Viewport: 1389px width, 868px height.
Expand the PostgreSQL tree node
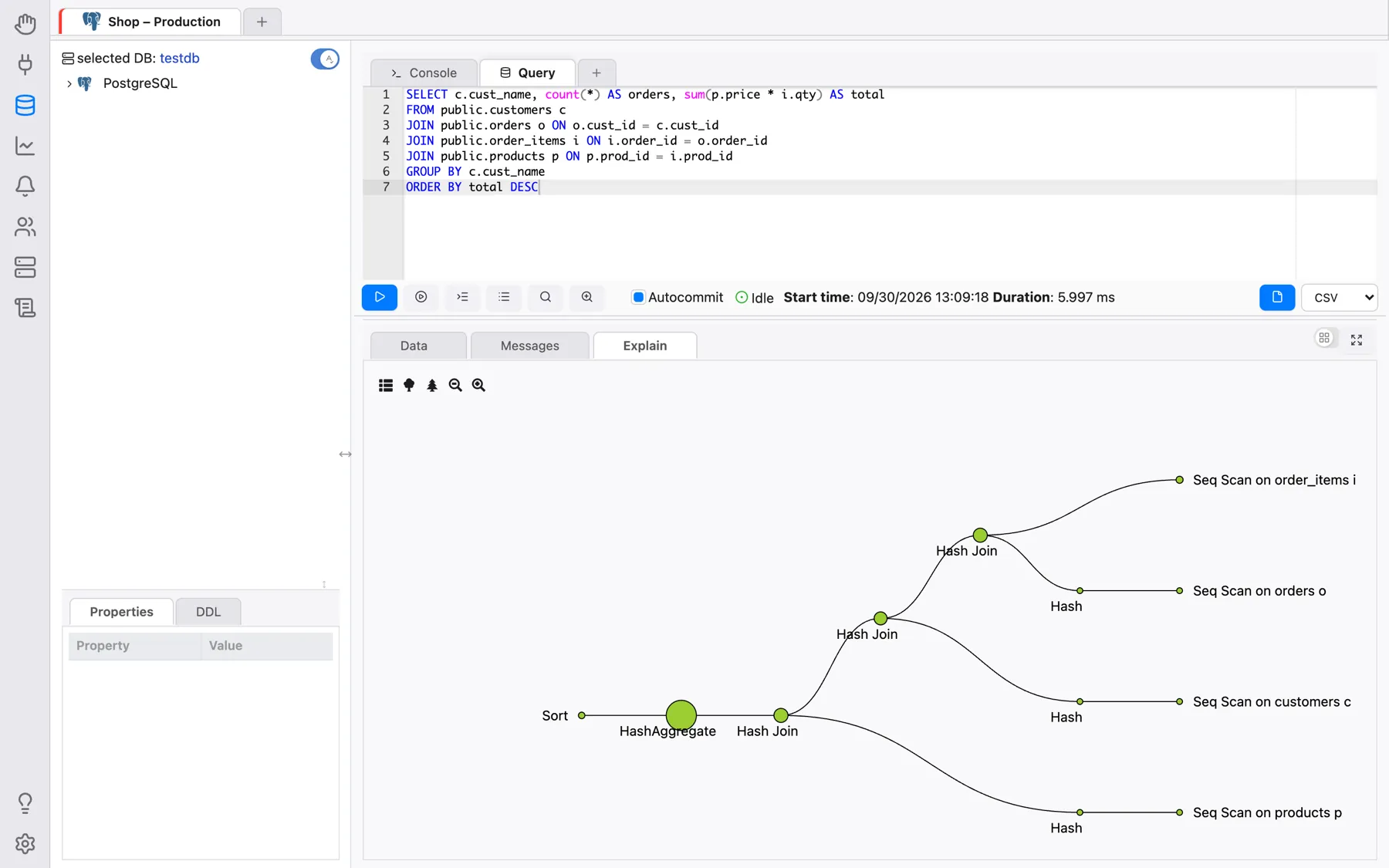tap(69, 83)
